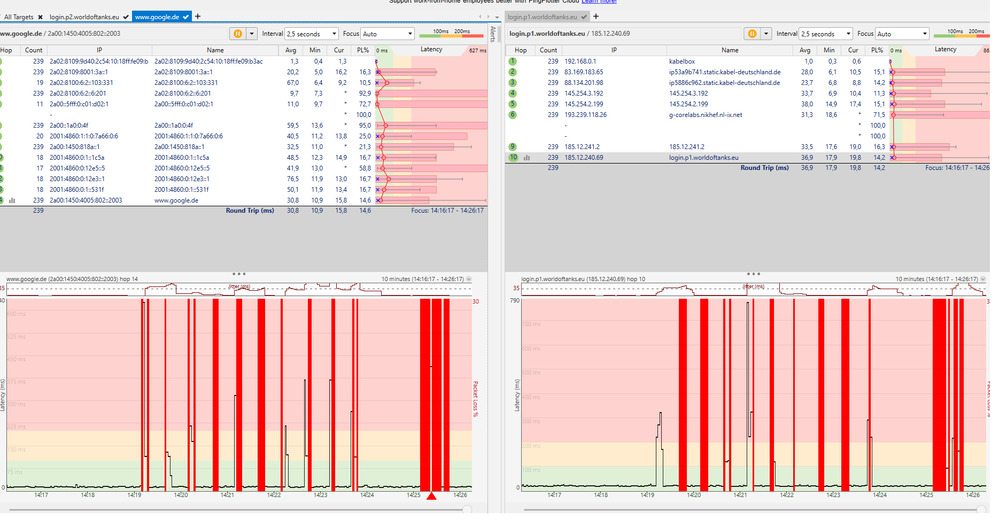Click hop 10 bar-graph icon in right table

tap(526, 158)
